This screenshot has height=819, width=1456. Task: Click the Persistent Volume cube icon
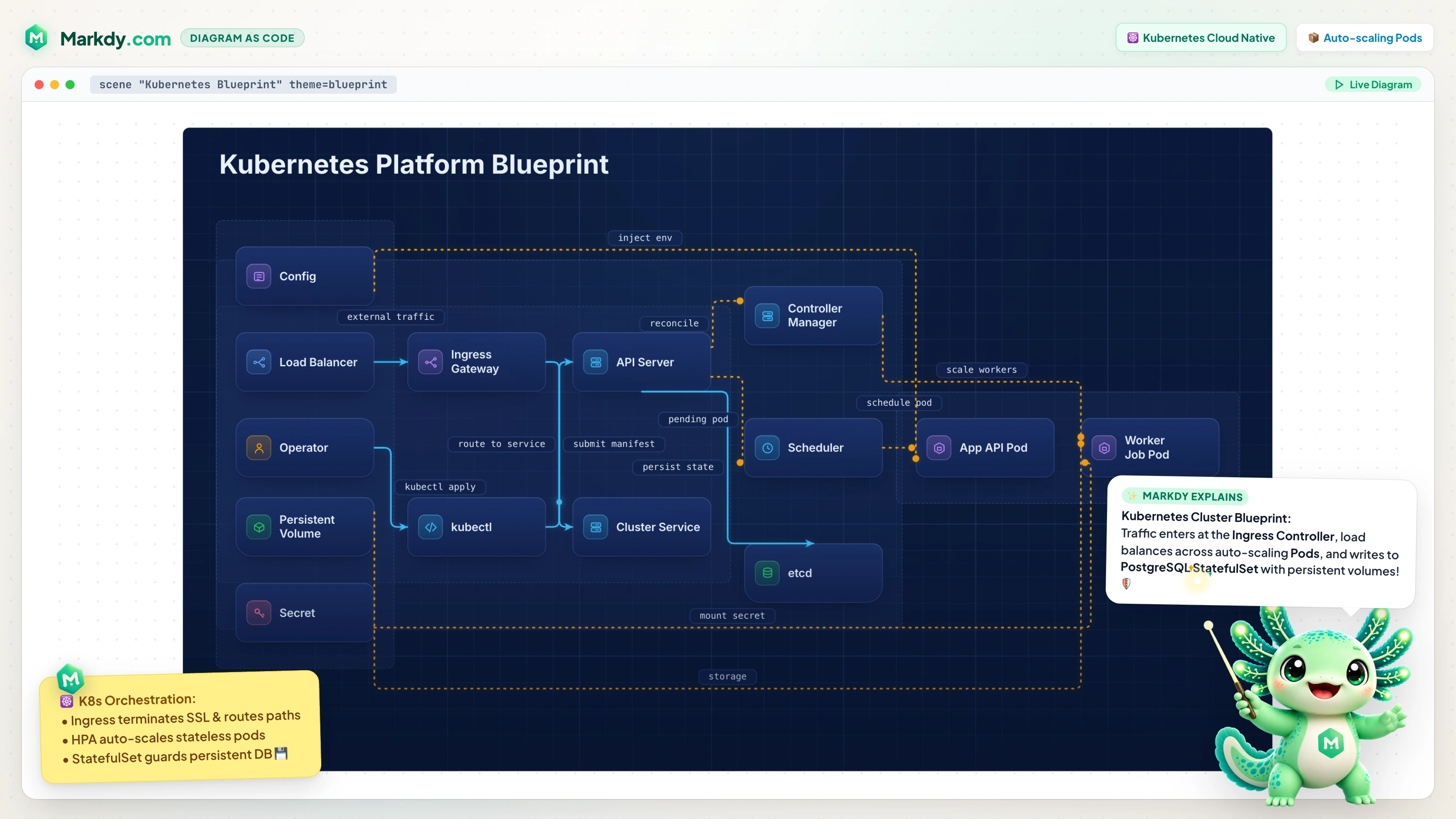259,527
